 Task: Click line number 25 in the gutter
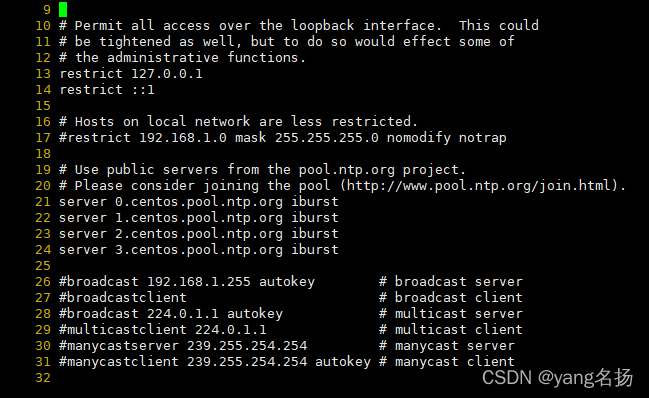coord(43,266)
